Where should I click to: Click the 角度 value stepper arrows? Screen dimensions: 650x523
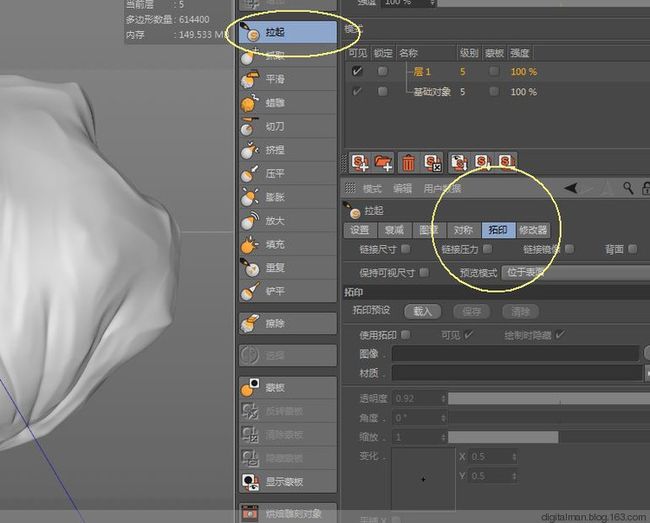point(443,418)
